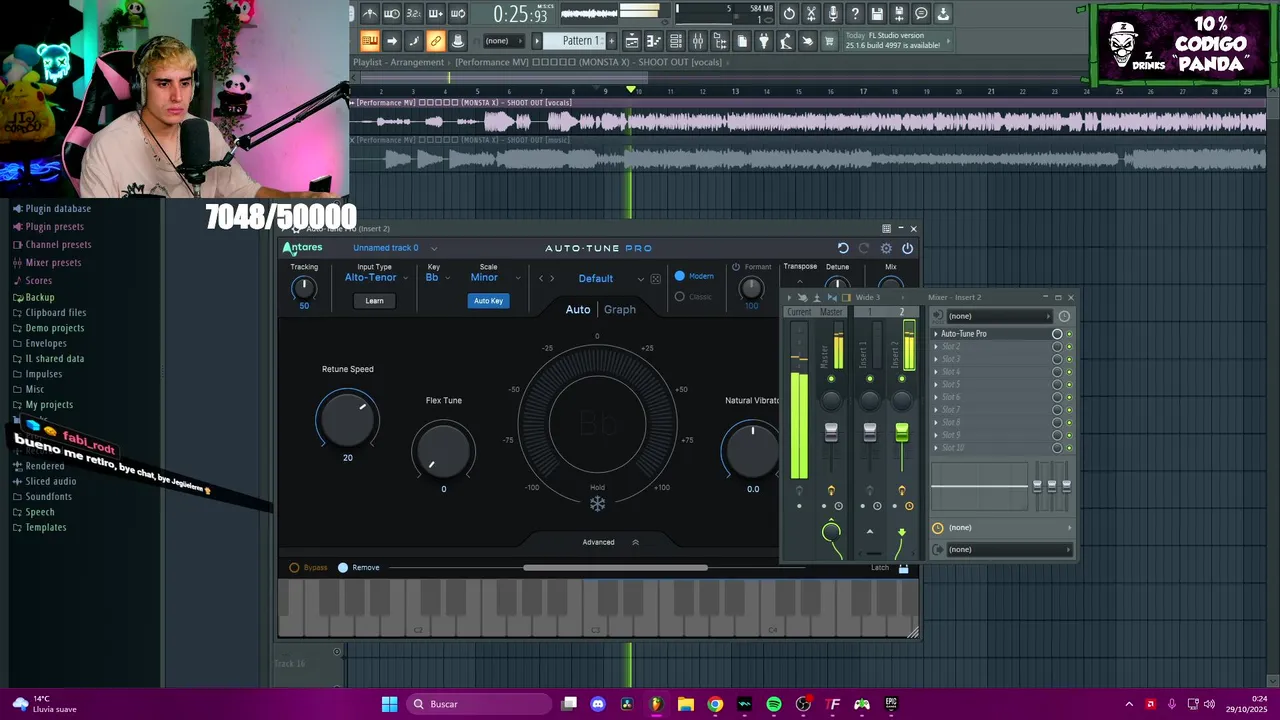
Task: Click the Insert 2 green volume fader
Action: (x=902, y=433)
